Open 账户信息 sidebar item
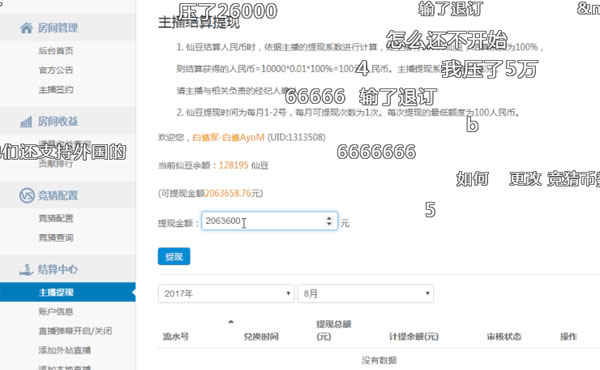The height and width of the screenshot is (370, 600). click(56, 311)
